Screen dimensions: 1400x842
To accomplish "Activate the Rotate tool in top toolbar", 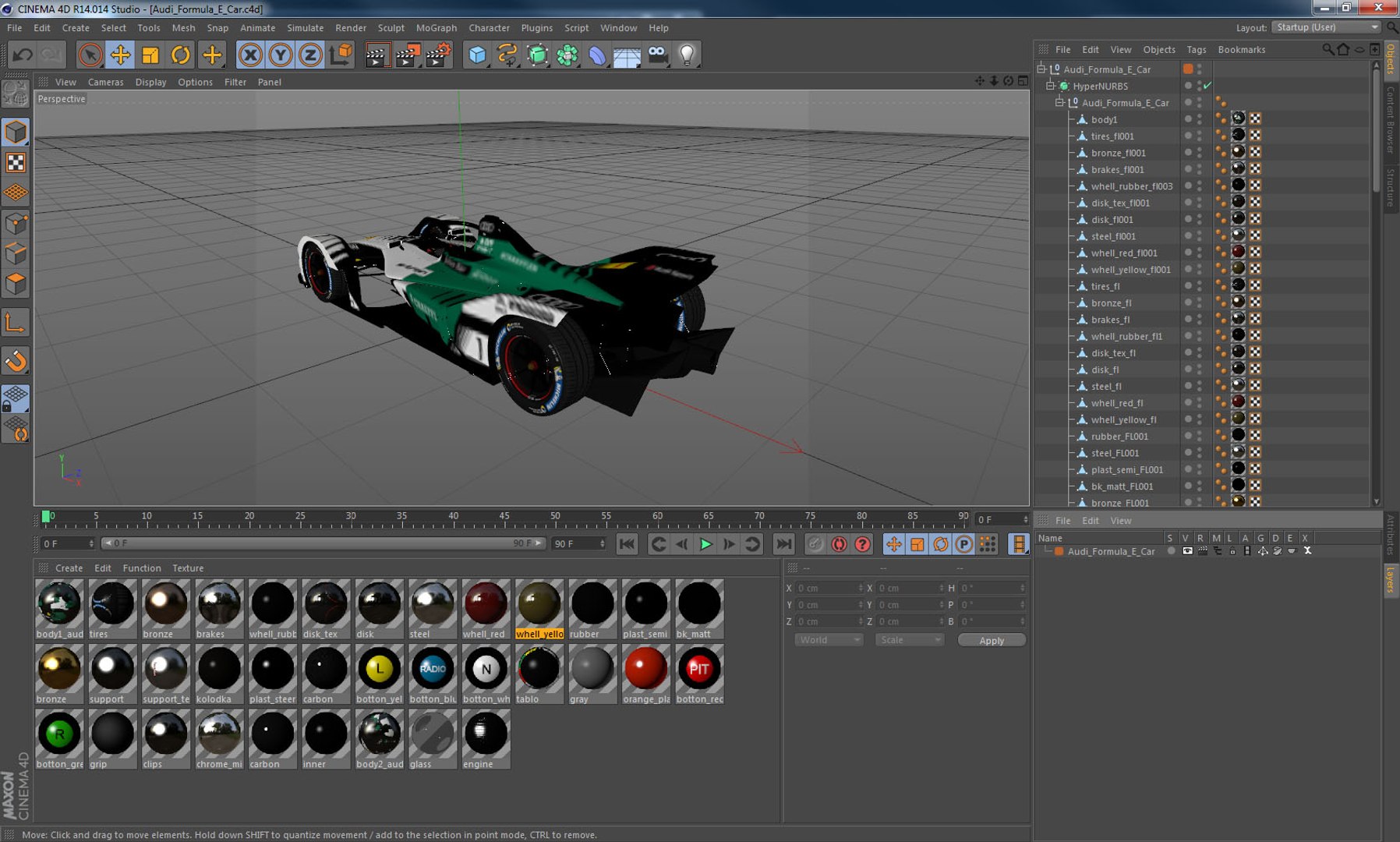I will coord(181,55).
